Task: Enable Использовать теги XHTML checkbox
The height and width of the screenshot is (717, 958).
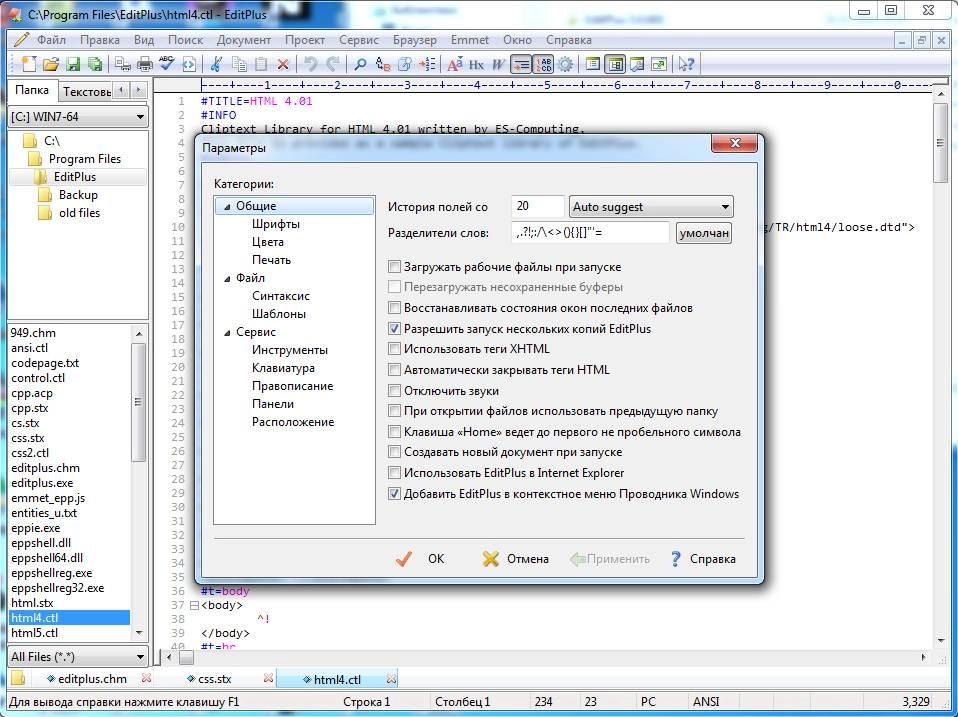Action: 395,349
